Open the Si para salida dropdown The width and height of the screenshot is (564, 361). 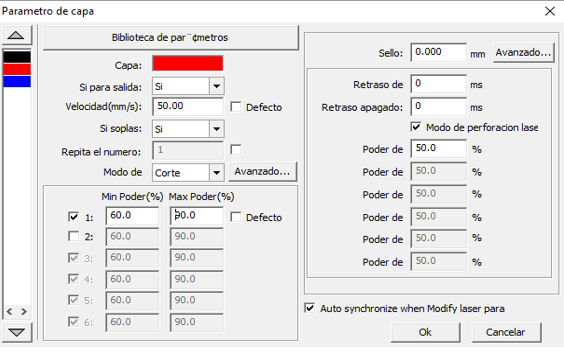[217, 86]
